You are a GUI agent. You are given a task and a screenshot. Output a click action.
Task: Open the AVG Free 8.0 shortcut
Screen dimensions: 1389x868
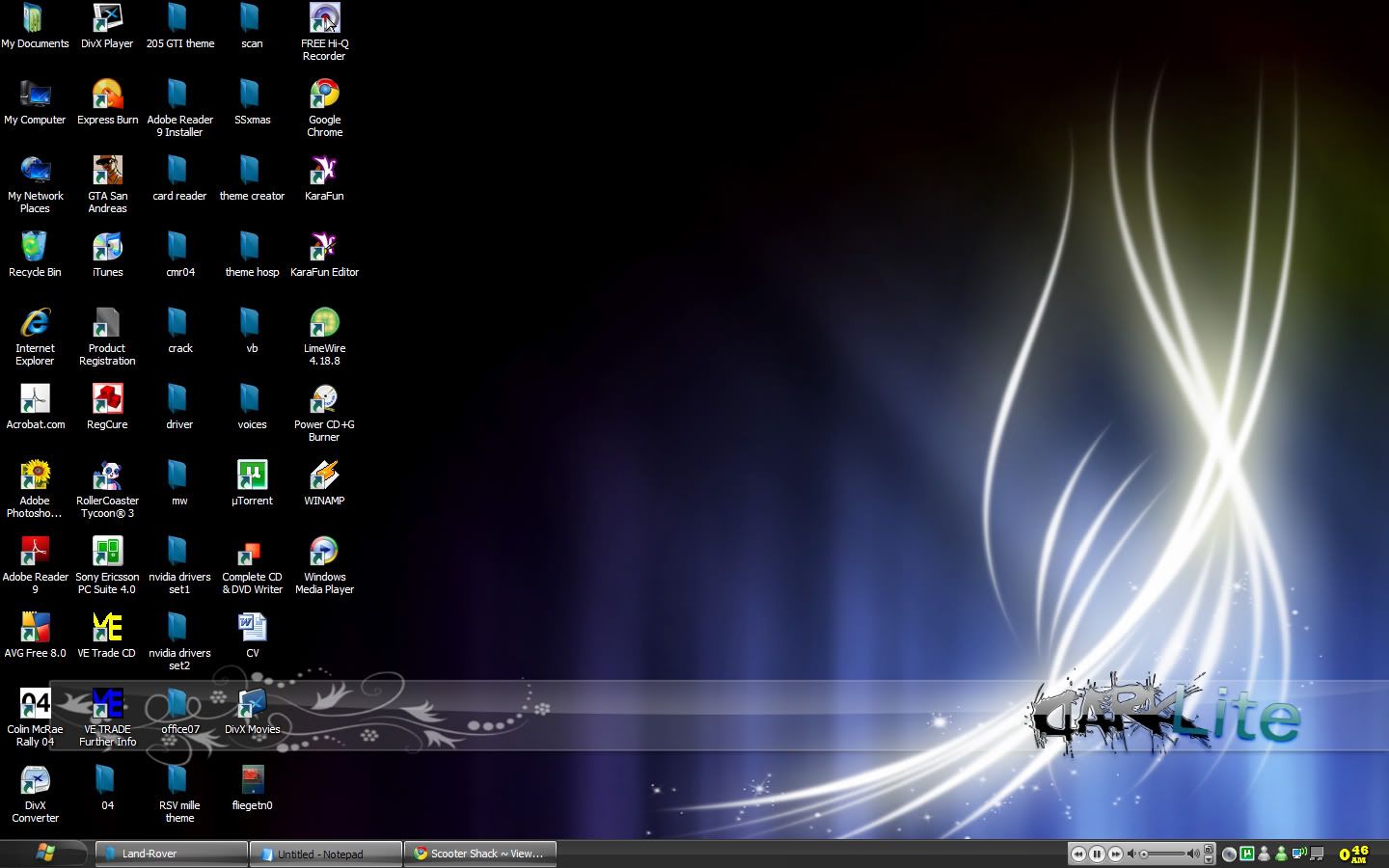35,628
